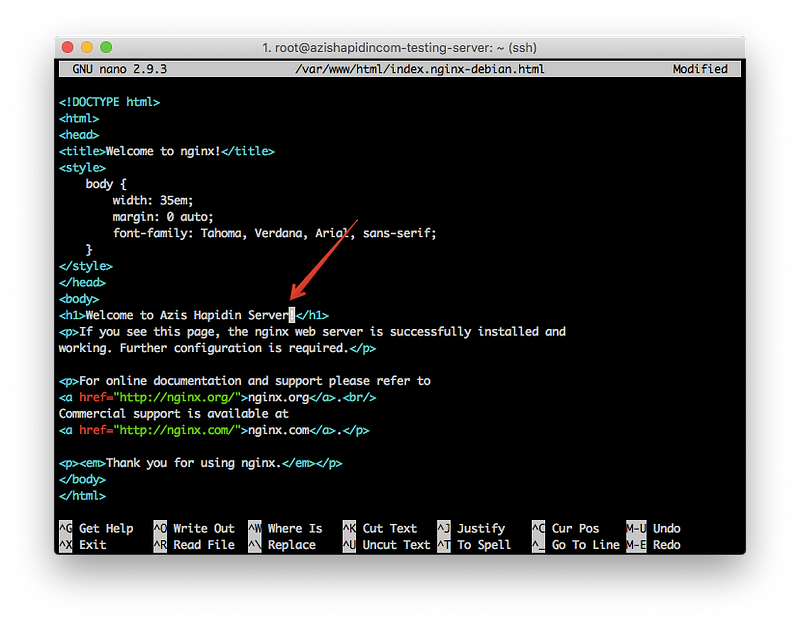
Task: Click the ^U Uncut Text shortcut
Action: click(386, 545)
